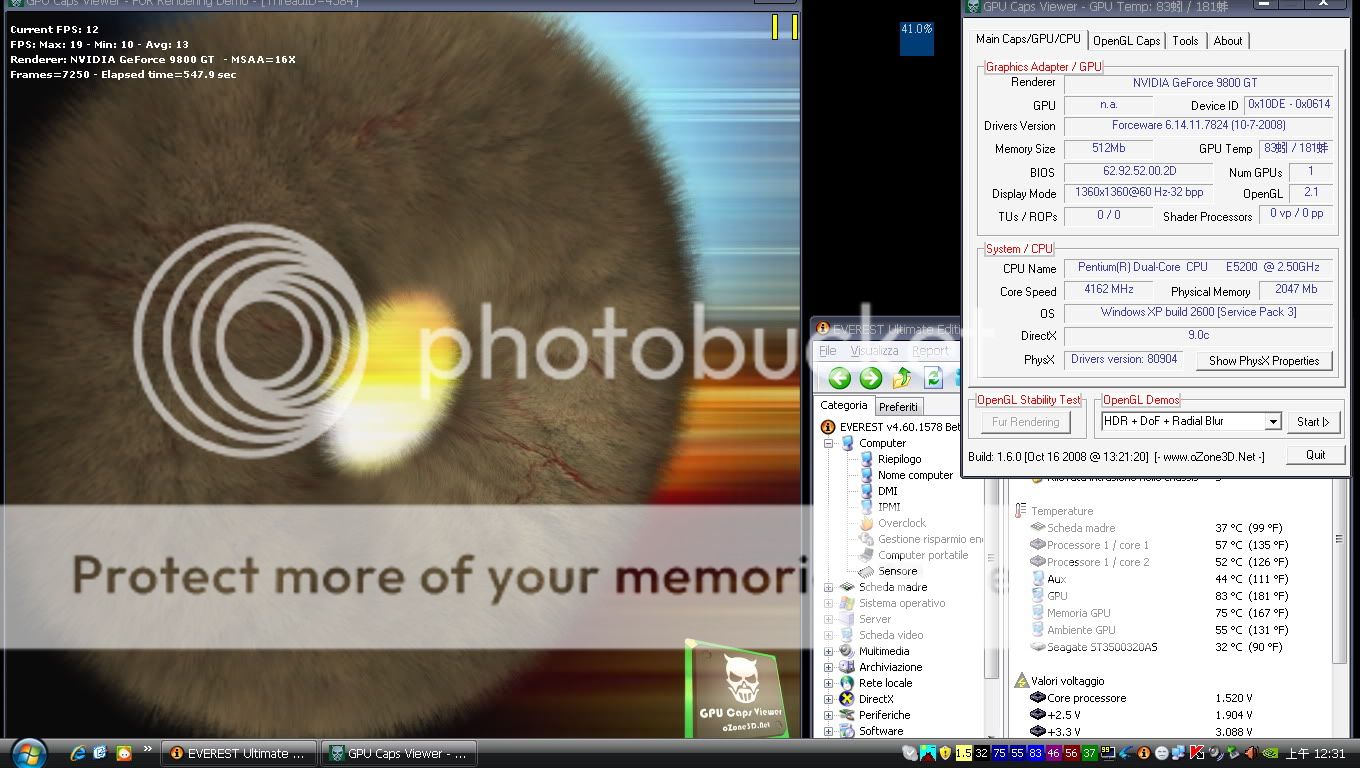Screen dimensions: 1360x768
Task: Click the EVEREST category tree scrollbar
Action: tap(992, 580)
